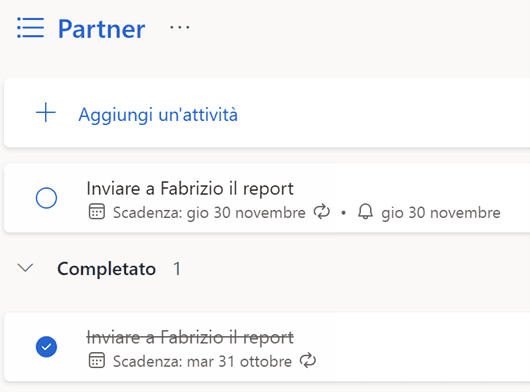
Task: Click the Scadenza mar 31 ottobre due date
Action: [202, 362]
